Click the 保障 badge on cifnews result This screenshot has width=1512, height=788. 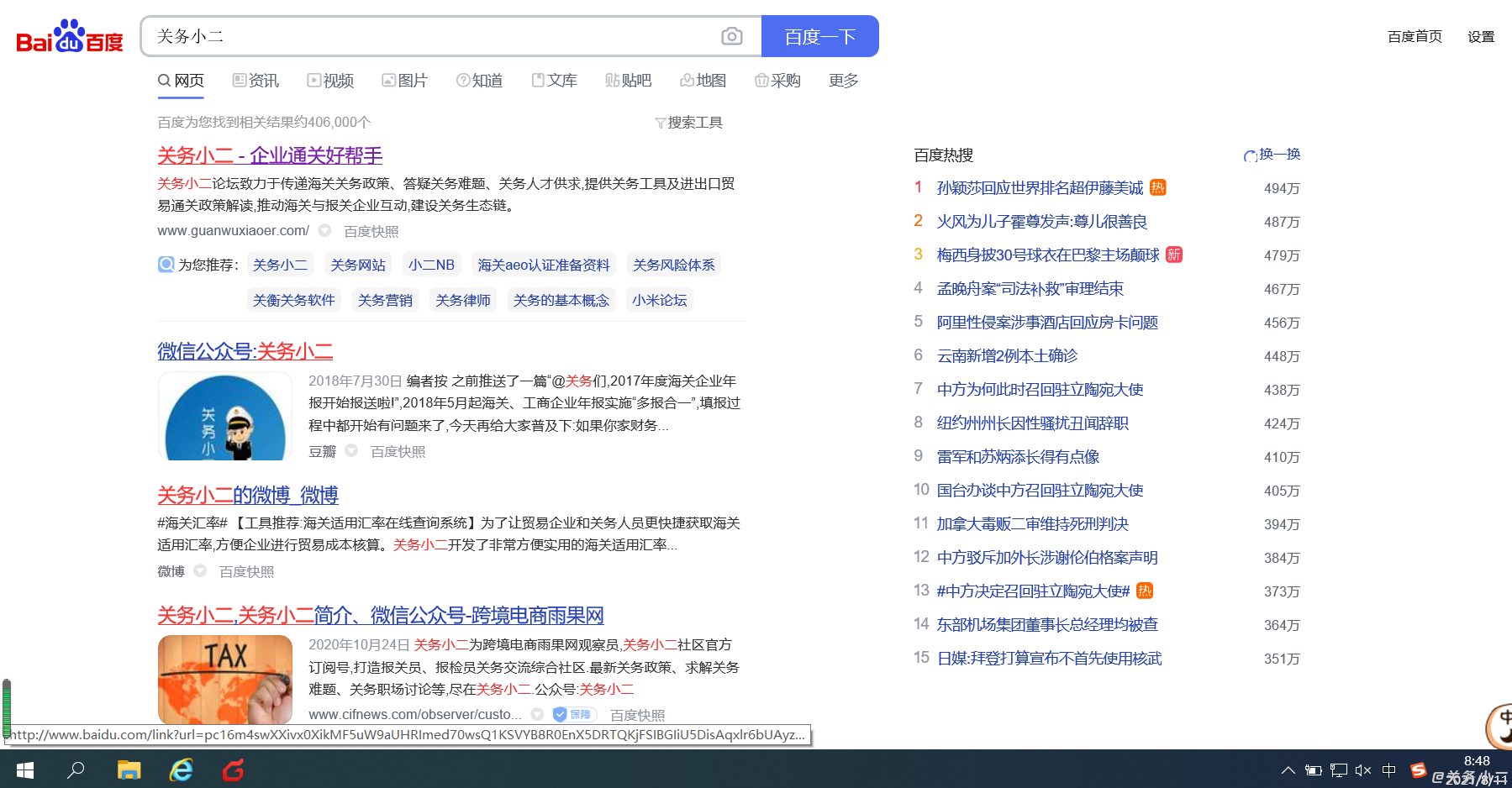tap(574, 714)
